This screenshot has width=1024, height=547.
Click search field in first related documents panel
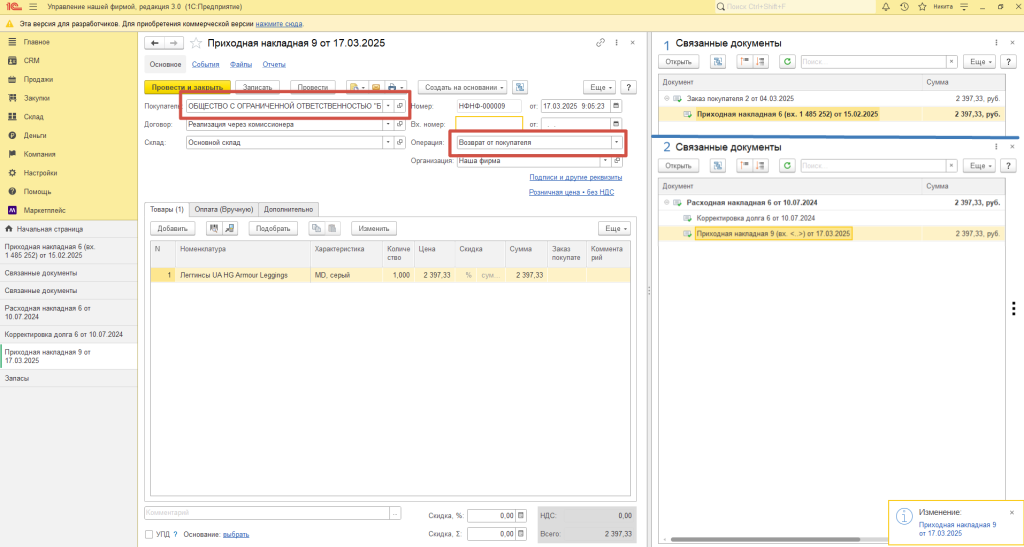pos(873,61)
